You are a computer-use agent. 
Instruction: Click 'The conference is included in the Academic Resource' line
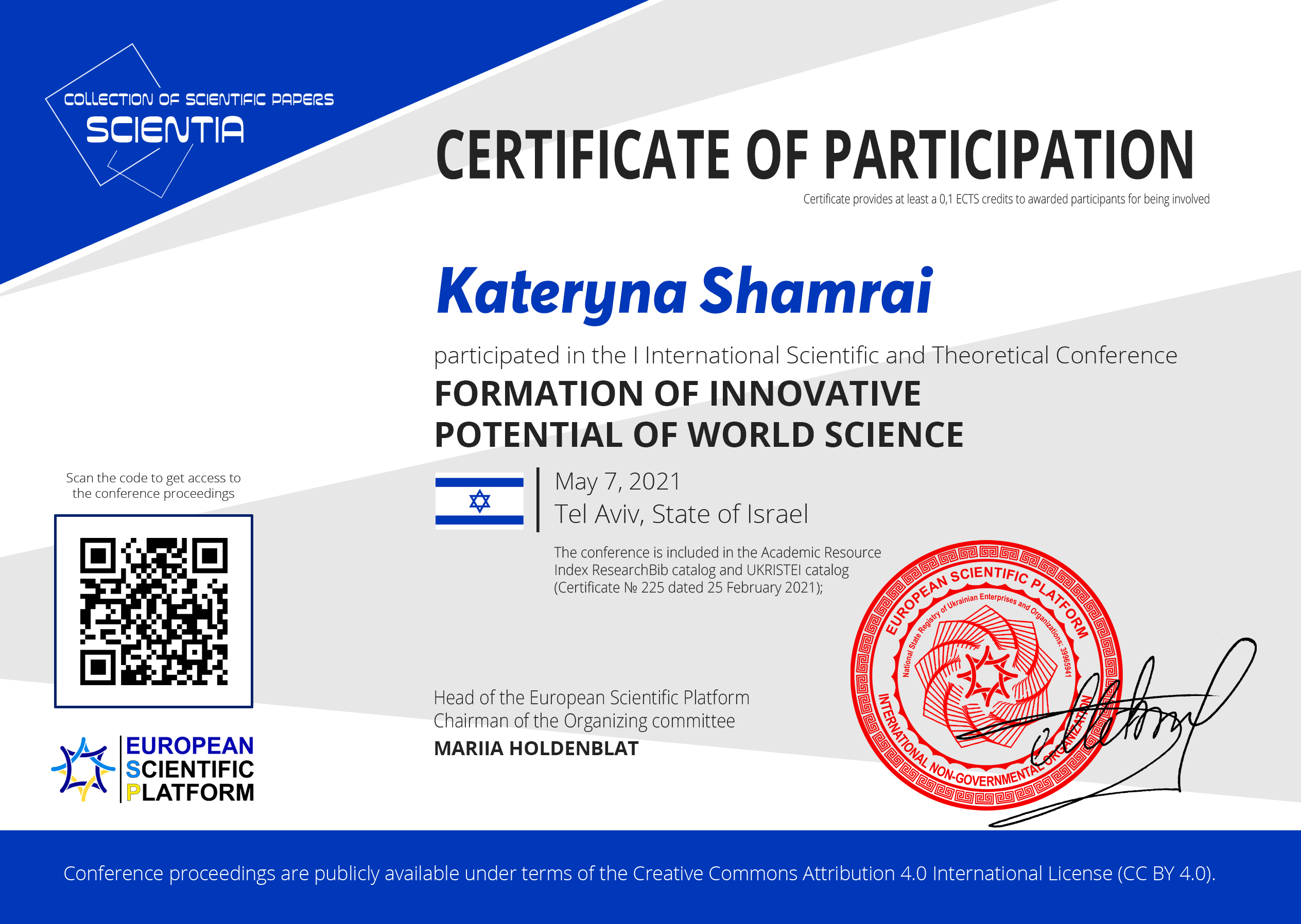tap(718, 552)
